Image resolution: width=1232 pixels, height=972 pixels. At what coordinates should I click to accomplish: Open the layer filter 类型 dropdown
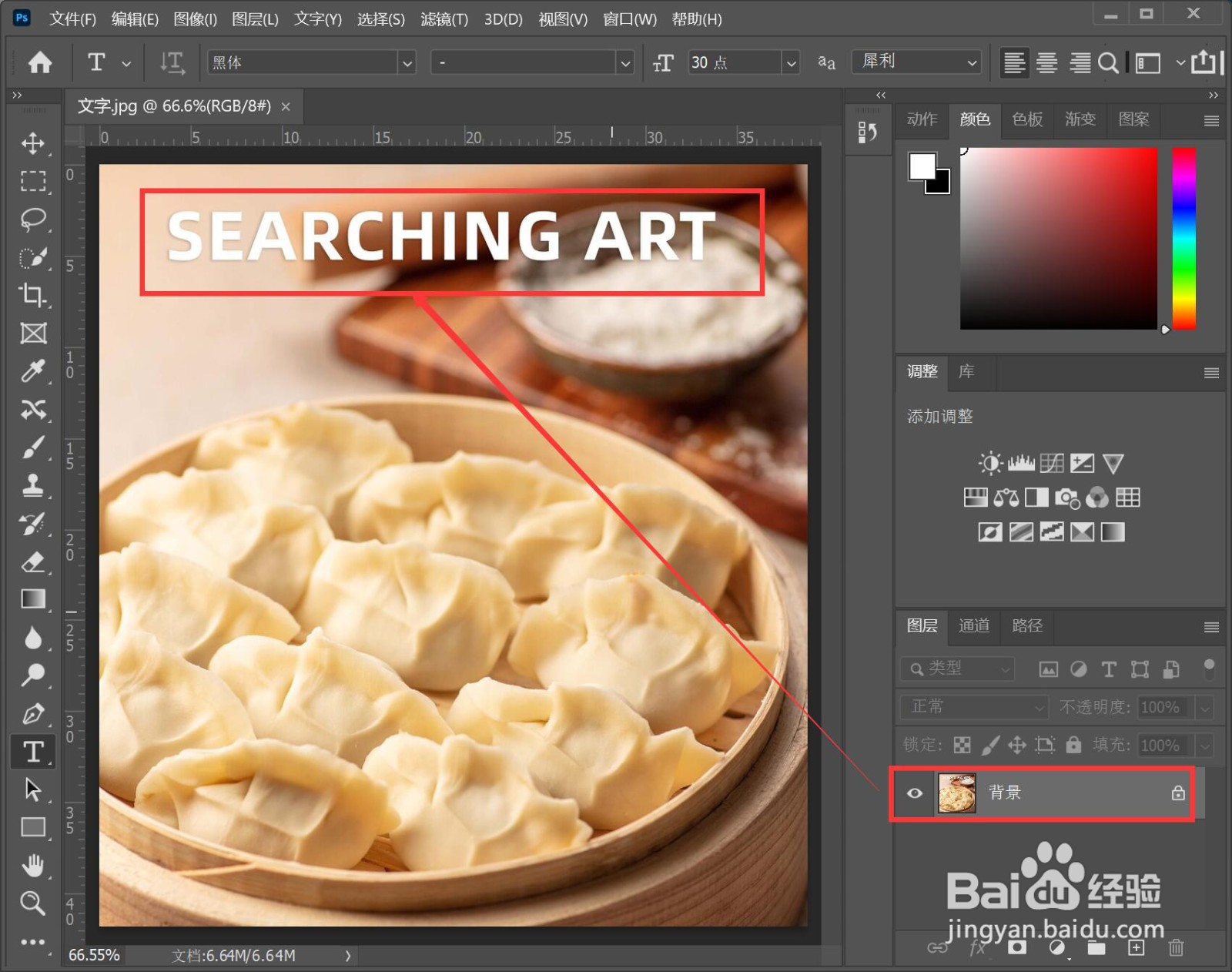[x=957, y=669]
